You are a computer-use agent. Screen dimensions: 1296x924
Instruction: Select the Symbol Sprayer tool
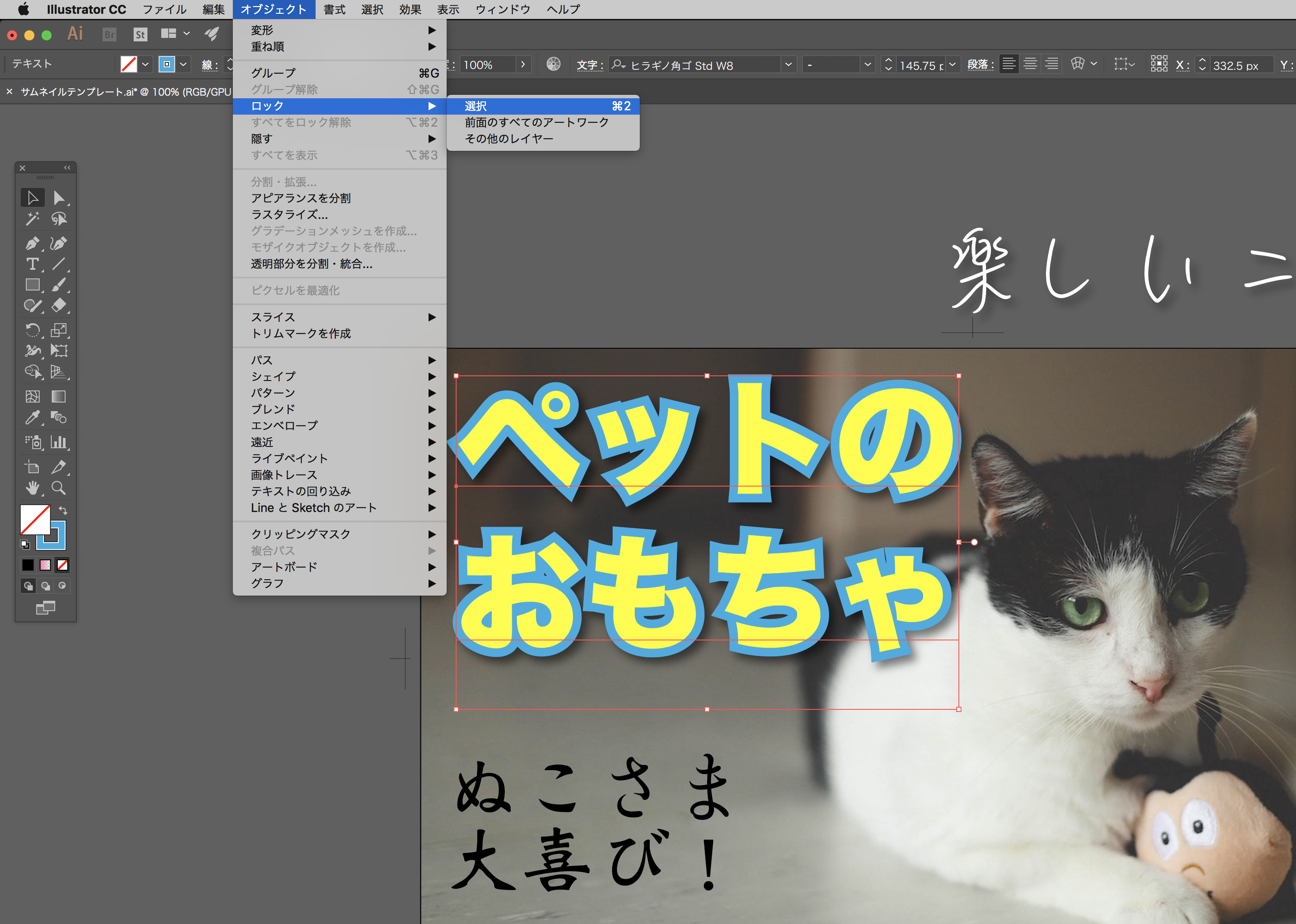tap(32, 442)
